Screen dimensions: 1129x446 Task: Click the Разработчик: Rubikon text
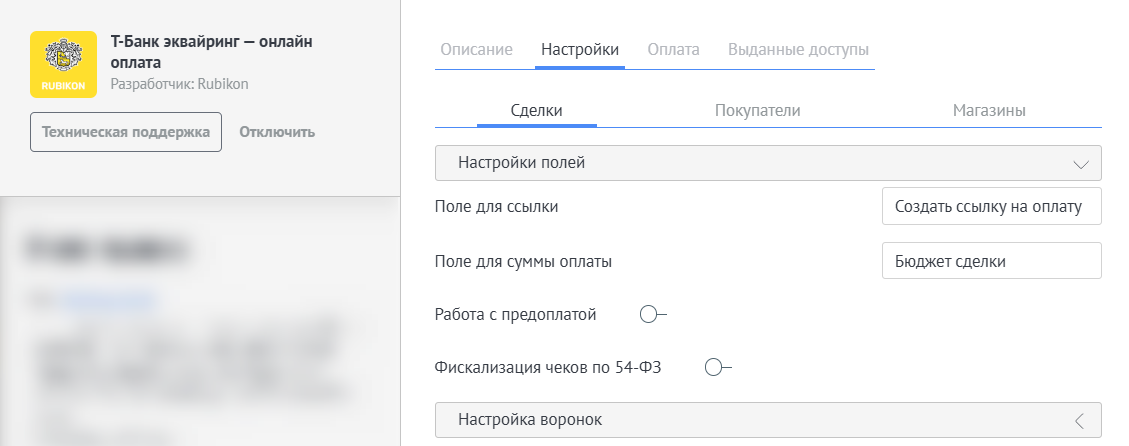point(180,84)
